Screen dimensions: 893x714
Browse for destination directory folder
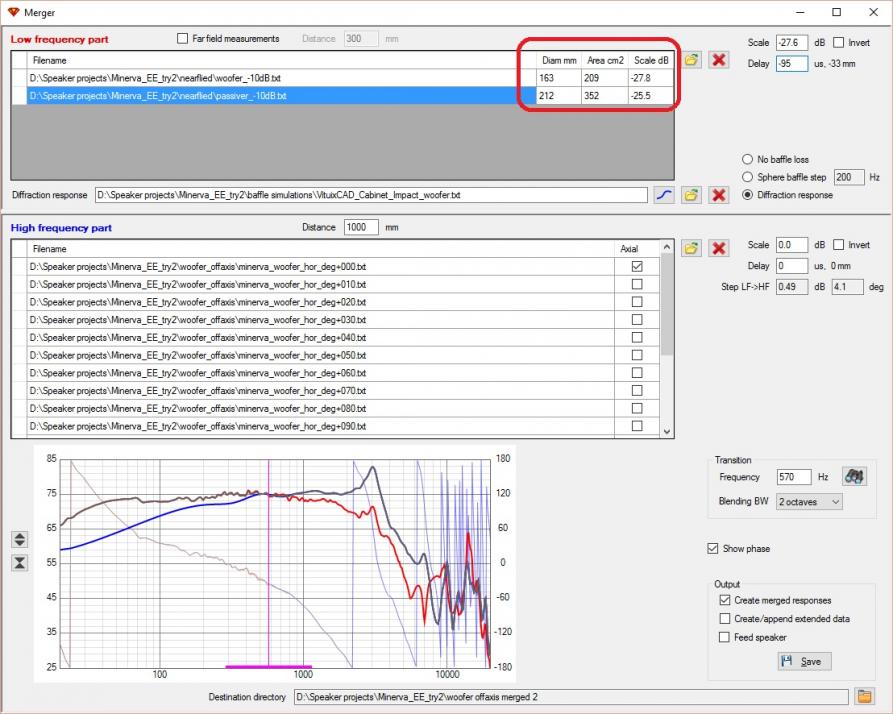(865, 696)
